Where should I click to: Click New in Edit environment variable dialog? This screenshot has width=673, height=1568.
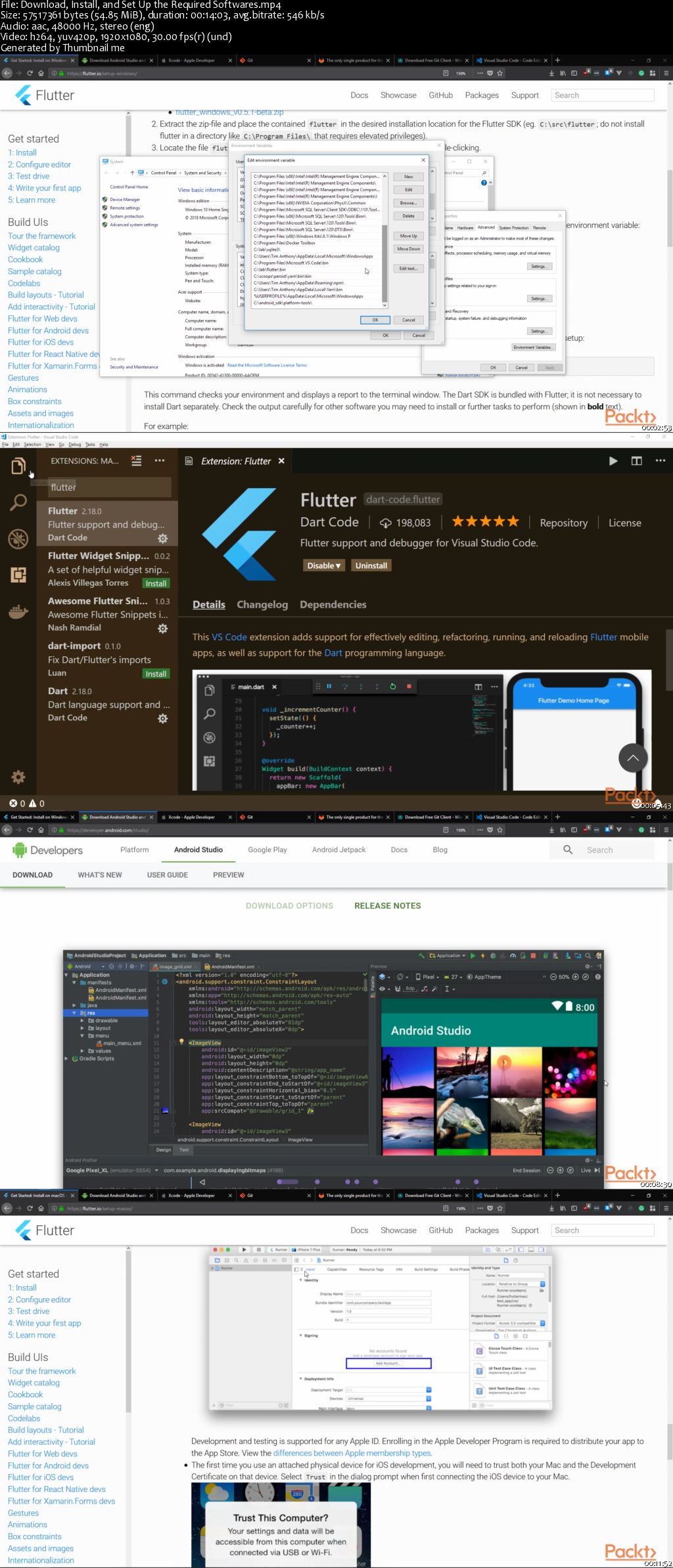coord(408,177)
